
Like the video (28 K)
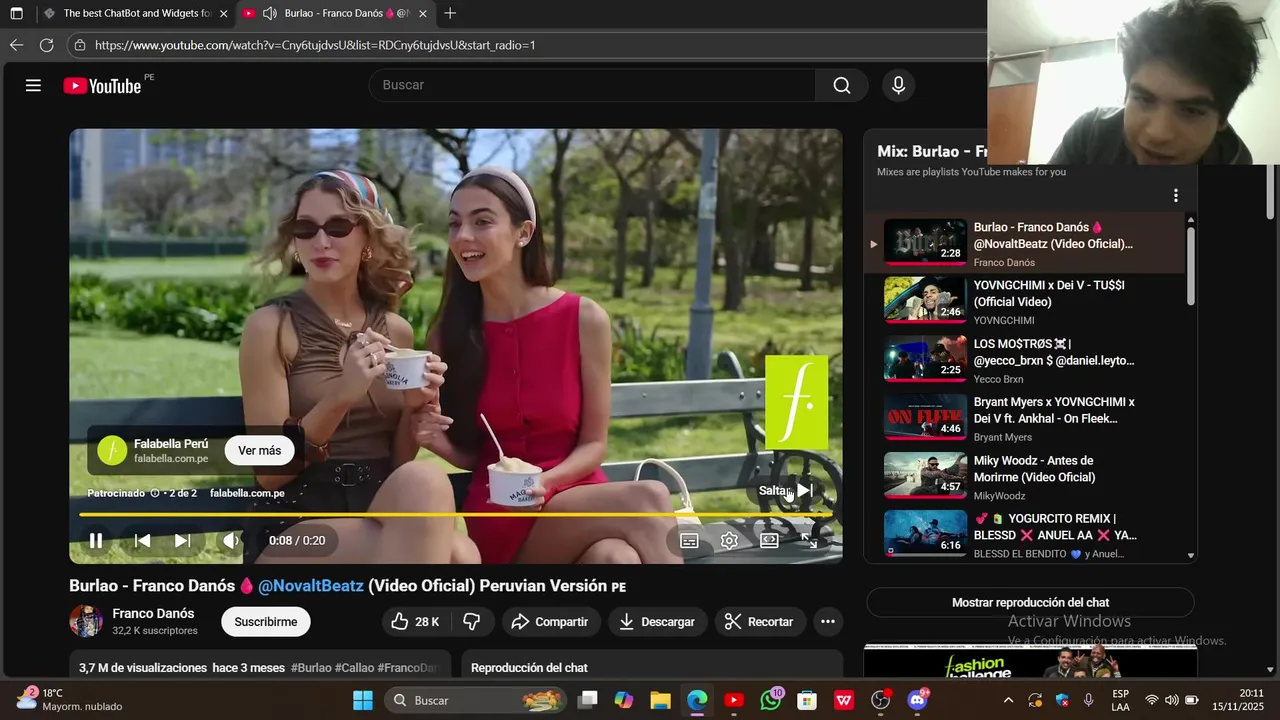click(416, 622)
